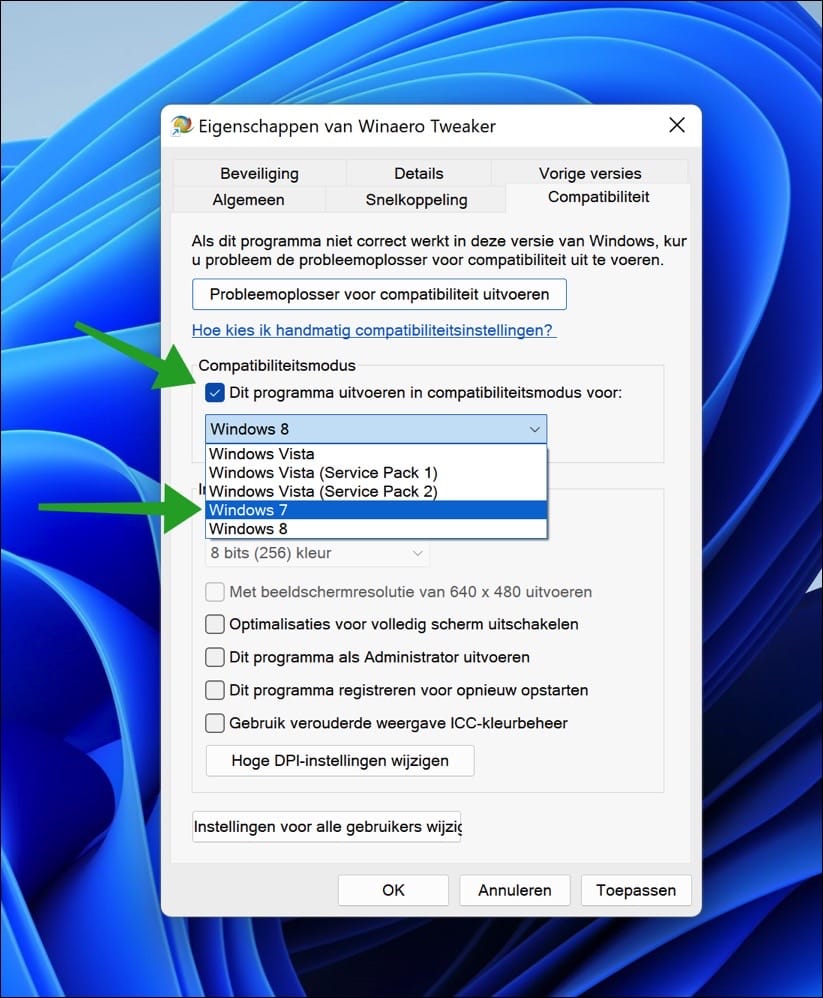Enable 'Dit programma als Administrator uitvoeren'
The height and width of the screenshot is (998, 823).
click(214, 657)
